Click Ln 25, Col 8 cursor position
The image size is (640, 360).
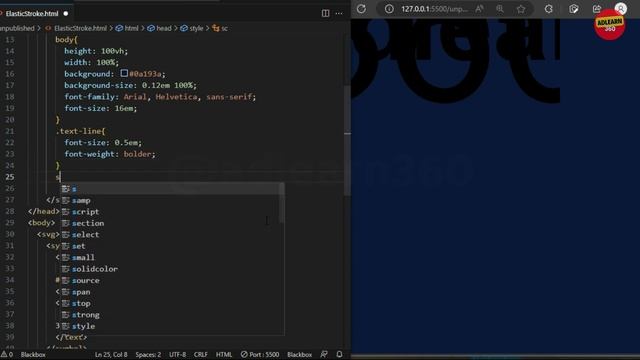(111, 354)
